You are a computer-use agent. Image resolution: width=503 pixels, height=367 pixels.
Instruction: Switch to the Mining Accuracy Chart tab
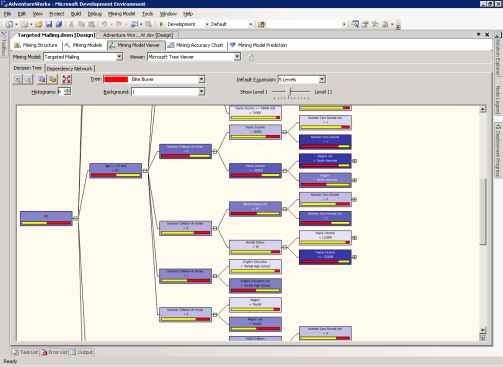pos(195,45)
